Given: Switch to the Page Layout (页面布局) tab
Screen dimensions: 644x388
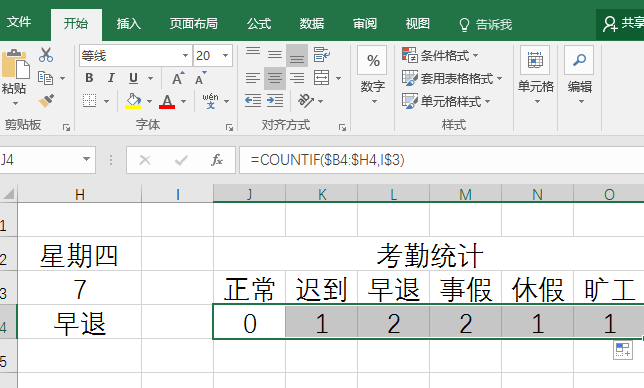Looking at the screenshot, I should pyautogui.click(x=194, y=24).
